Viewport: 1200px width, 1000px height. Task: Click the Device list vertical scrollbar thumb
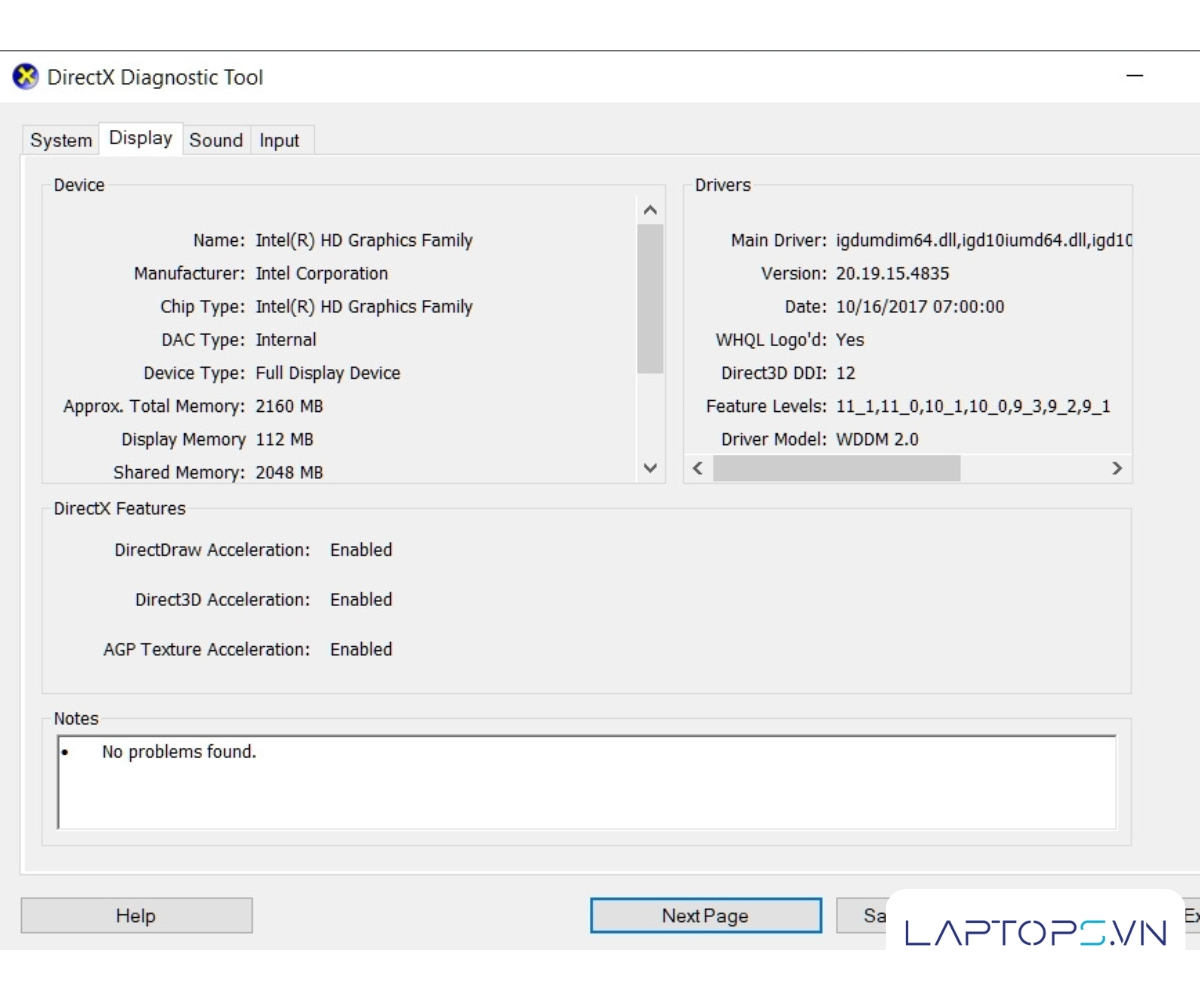650,299
